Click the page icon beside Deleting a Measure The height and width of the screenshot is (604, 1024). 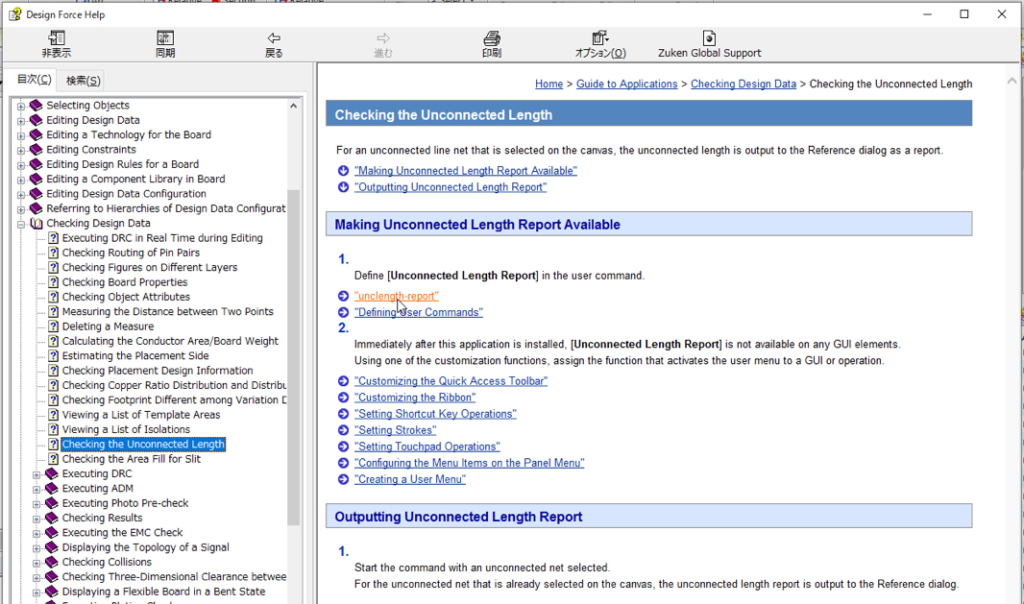pos(53,327)
